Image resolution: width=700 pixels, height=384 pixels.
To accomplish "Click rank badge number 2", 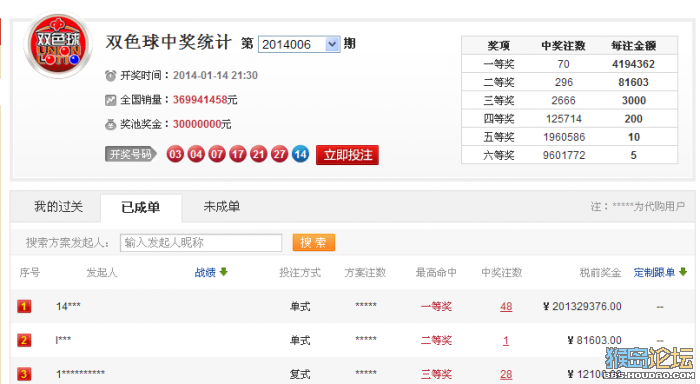I will tap(24, 340).
